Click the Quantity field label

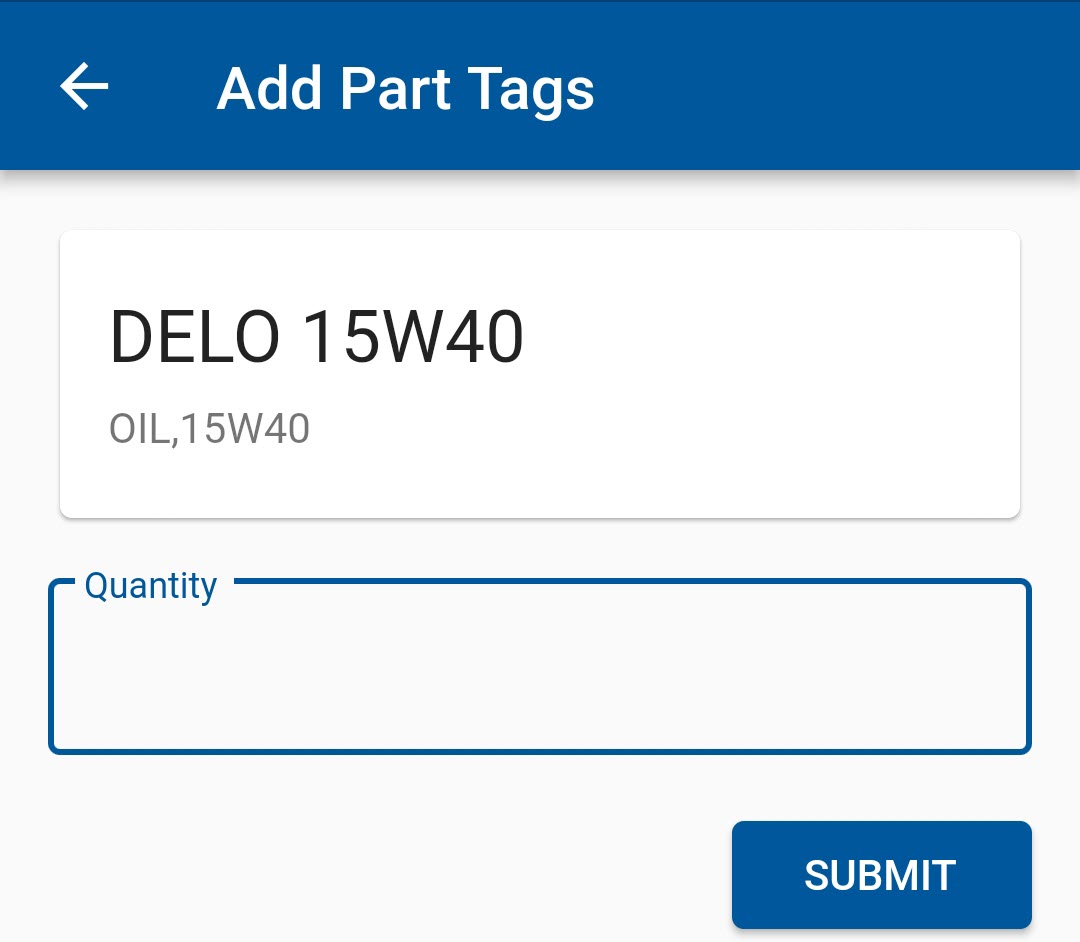[x=150, y=585]
